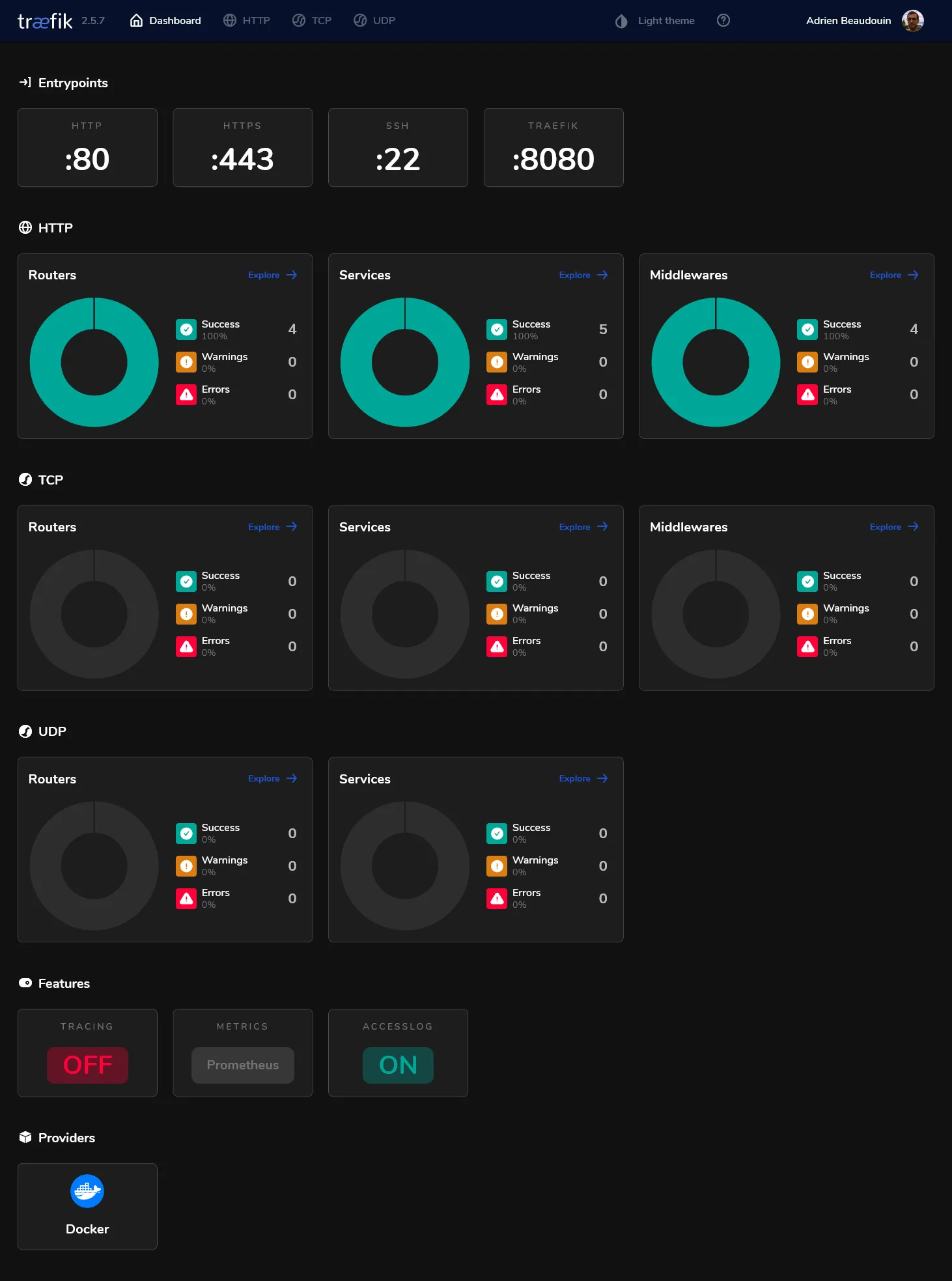Explore UDP Services
Viewport: 952px width, 1281px height.
583,779
